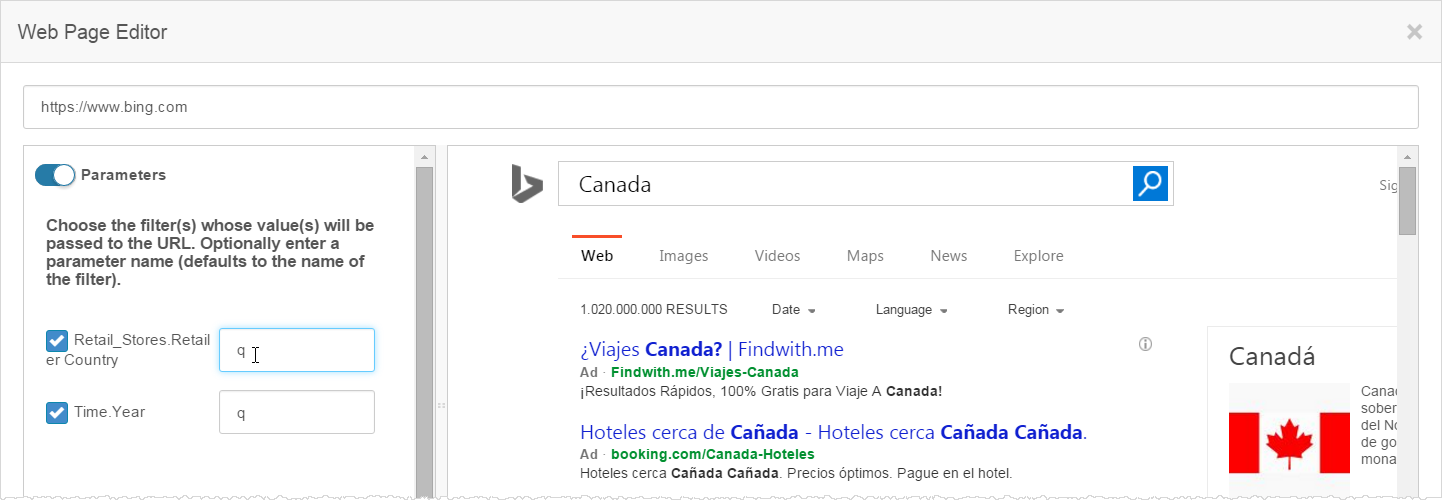This screenshot has height=503, width=1442.
Task: Uncheck the Retail_Stores.Retailer Country checkbox
Action: [x=57, y=341]
